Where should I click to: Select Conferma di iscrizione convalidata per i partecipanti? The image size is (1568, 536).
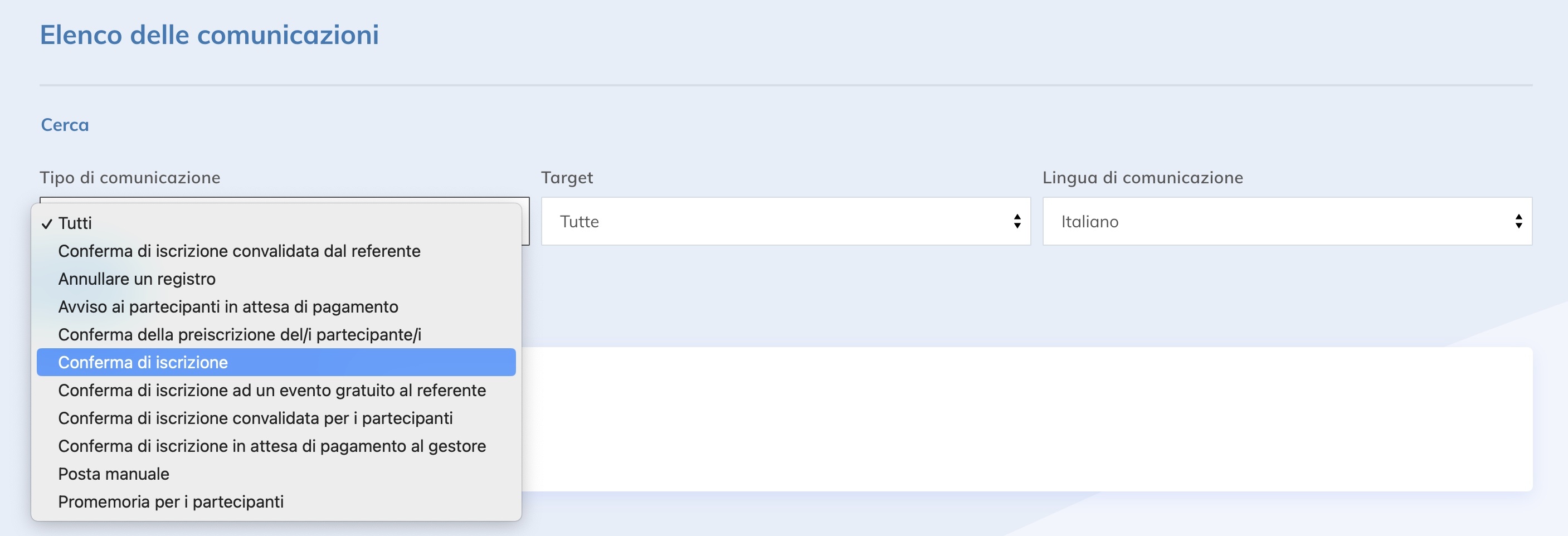pos(256,418)
